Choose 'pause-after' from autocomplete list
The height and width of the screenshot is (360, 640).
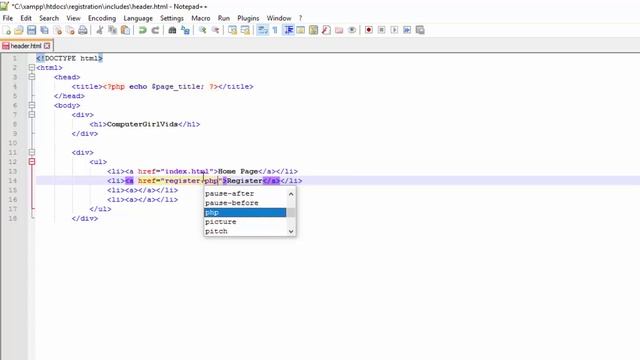pos(245,193)
